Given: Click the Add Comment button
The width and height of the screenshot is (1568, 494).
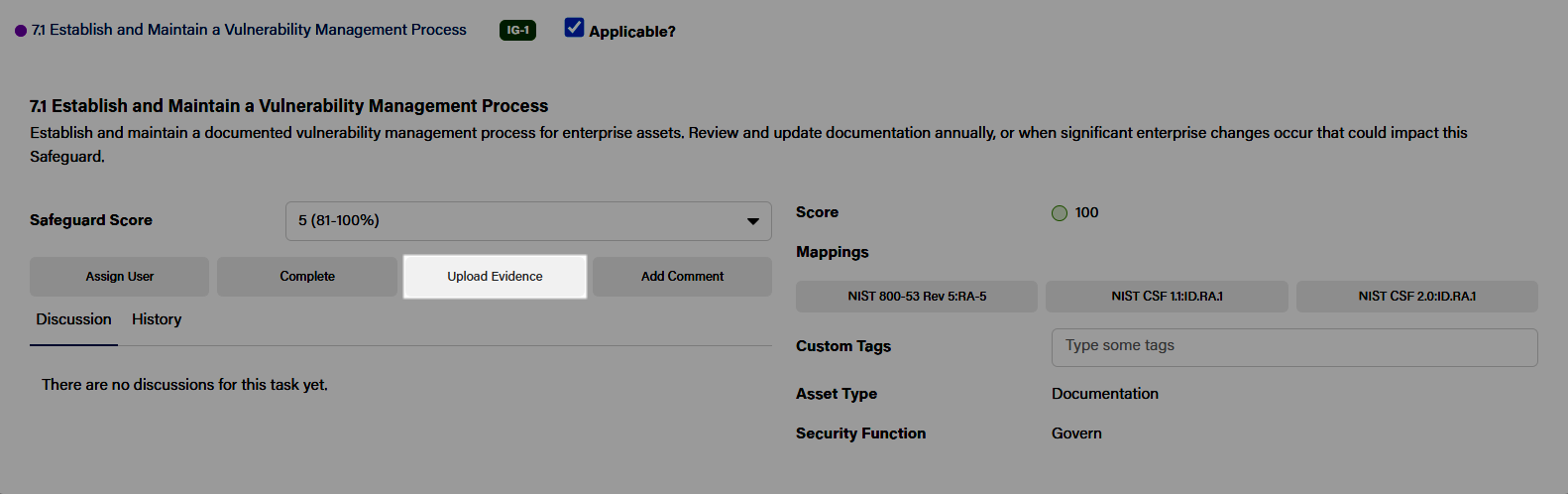Looking at the screenshot, I should (x=682, y=277).
